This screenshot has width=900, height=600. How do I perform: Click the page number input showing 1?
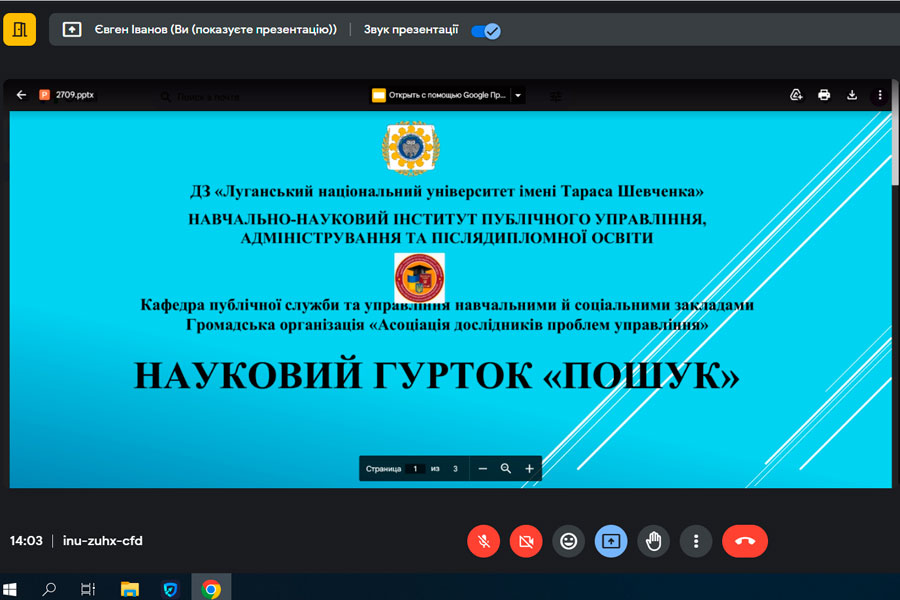(x=415, y=469)
